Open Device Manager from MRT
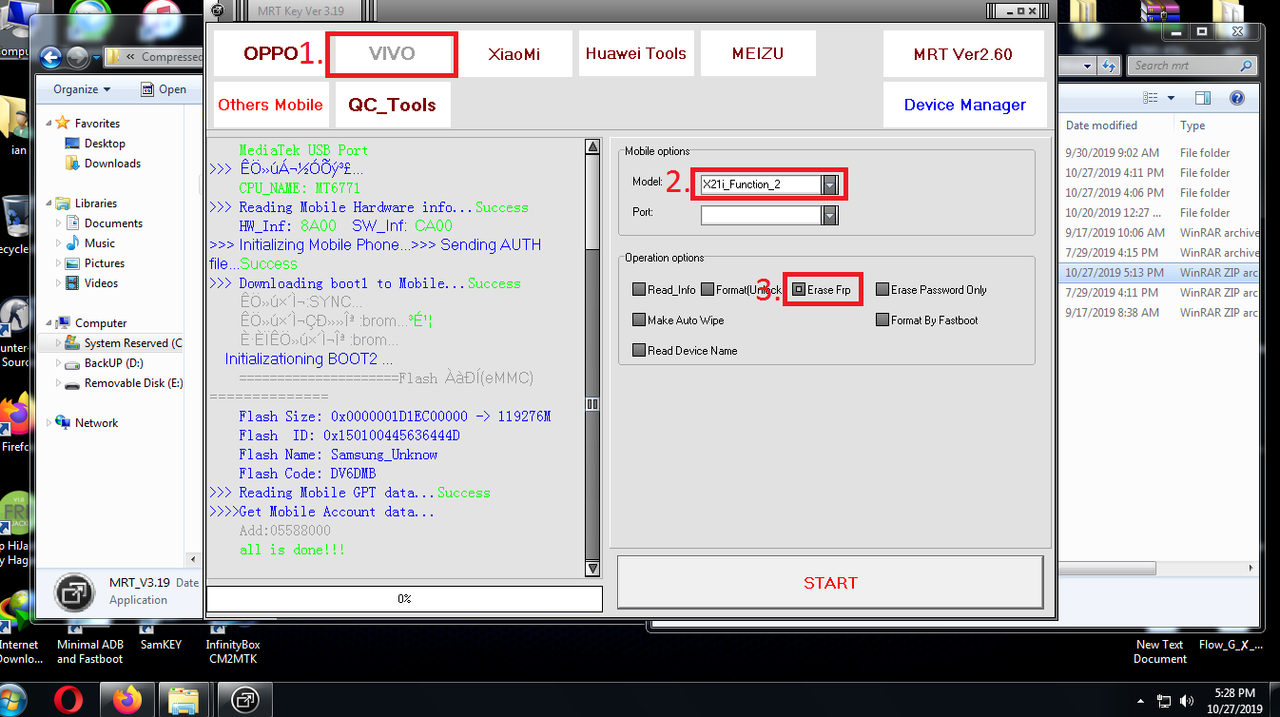Image resolution: width=1280 pixels, height=717 pixels. point(965,105)
